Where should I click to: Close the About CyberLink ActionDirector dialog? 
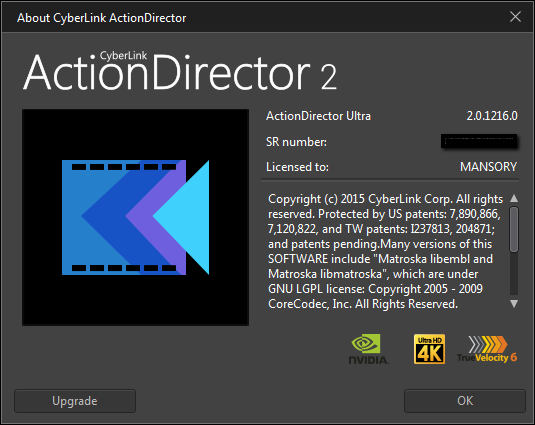coord(515,16)
